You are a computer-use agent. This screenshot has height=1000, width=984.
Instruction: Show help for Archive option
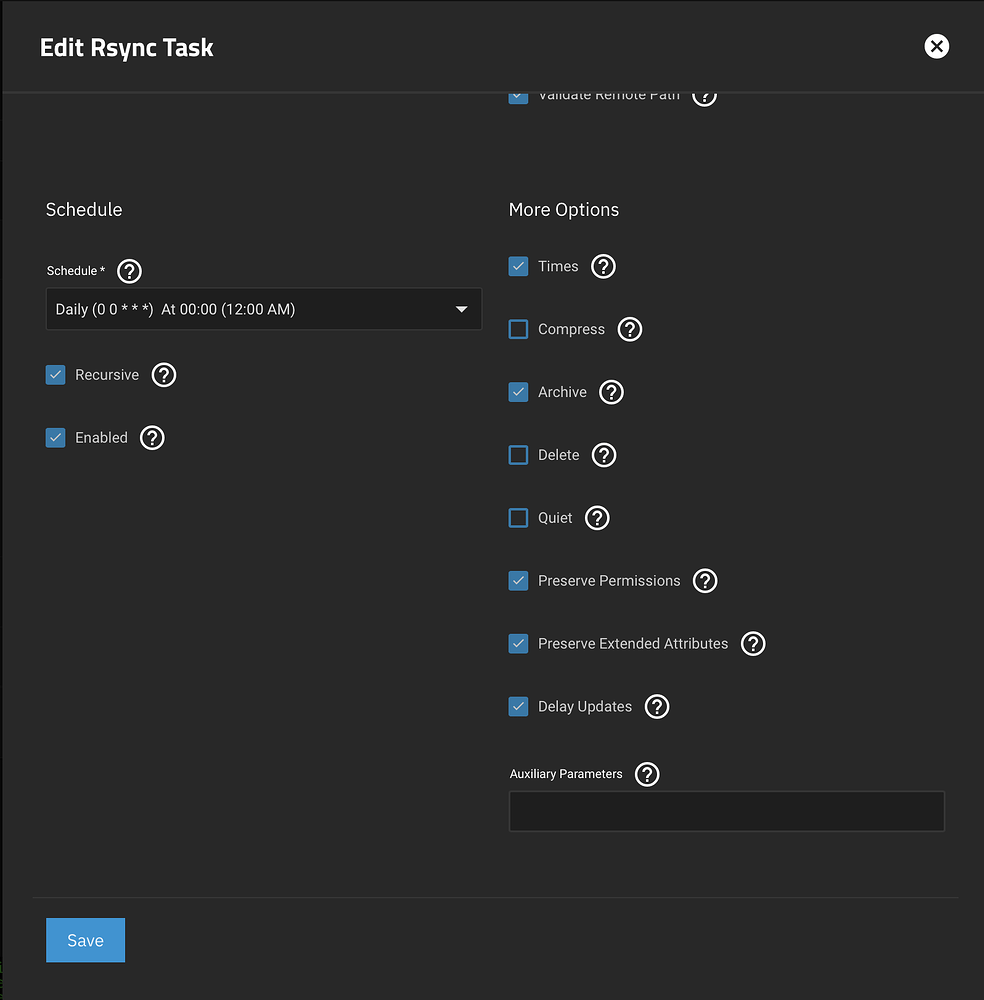tap(611, 392)
